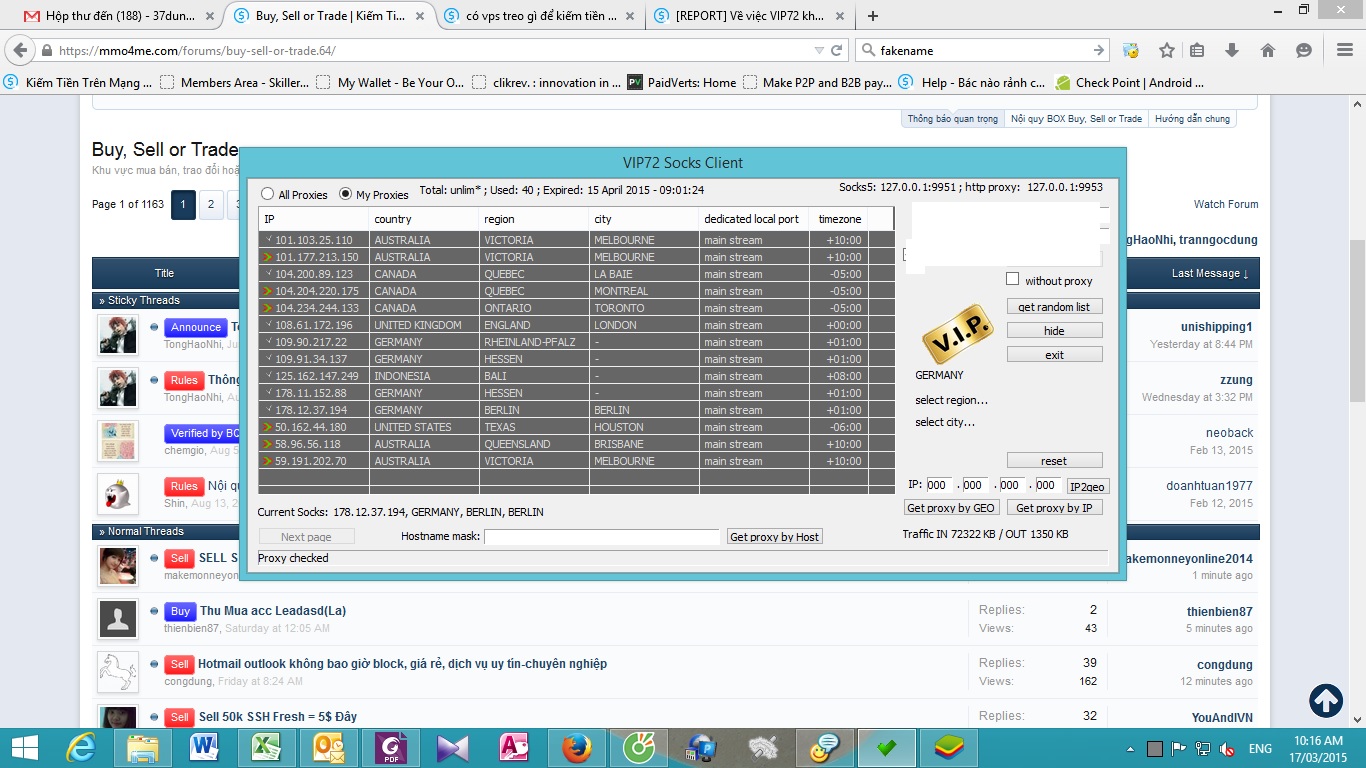The width and height of the screenshot is (1366, 768).
Task: Open Microsoft Outlook from the taskbar
Action: click(x=327, y=748)
